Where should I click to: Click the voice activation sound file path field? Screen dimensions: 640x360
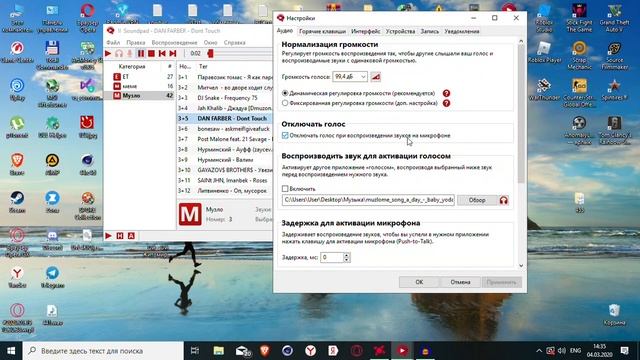point(368,200)
